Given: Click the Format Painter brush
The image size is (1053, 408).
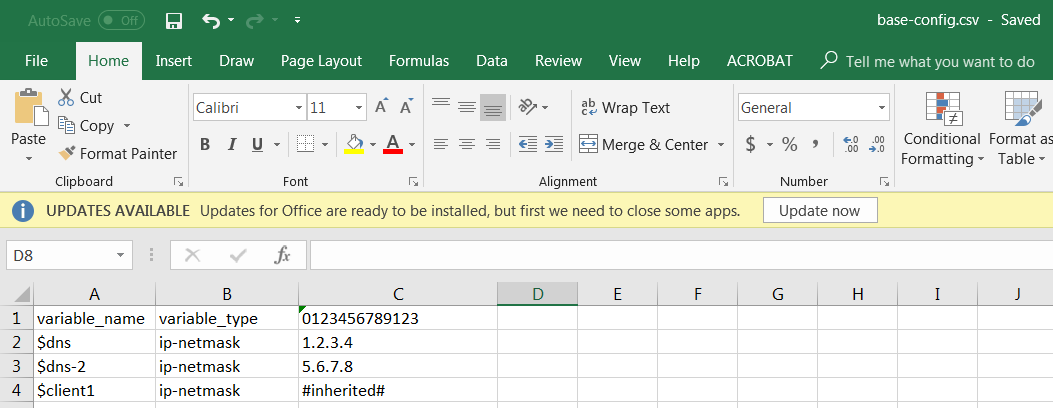Looking at the screenshot, I should pyautogui.click(x=118, y=154).
